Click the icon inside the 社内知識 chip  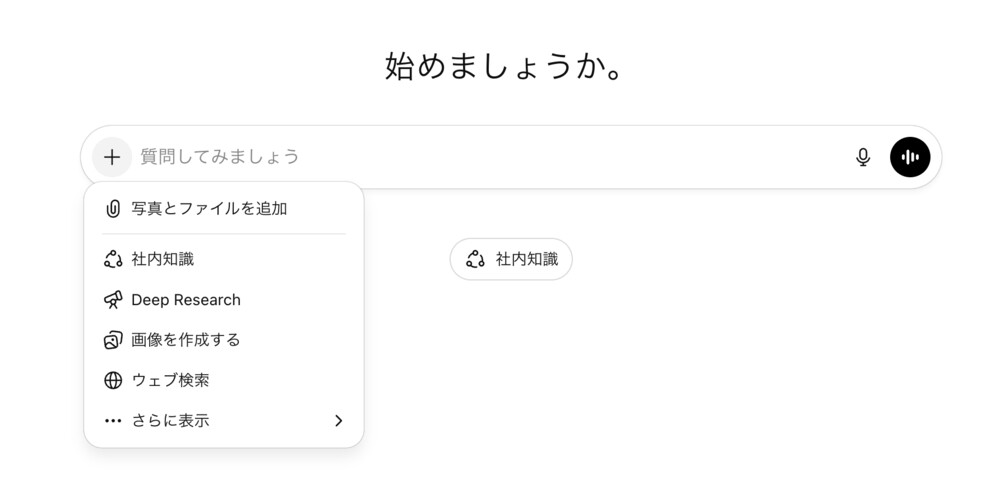pos(476,260)
